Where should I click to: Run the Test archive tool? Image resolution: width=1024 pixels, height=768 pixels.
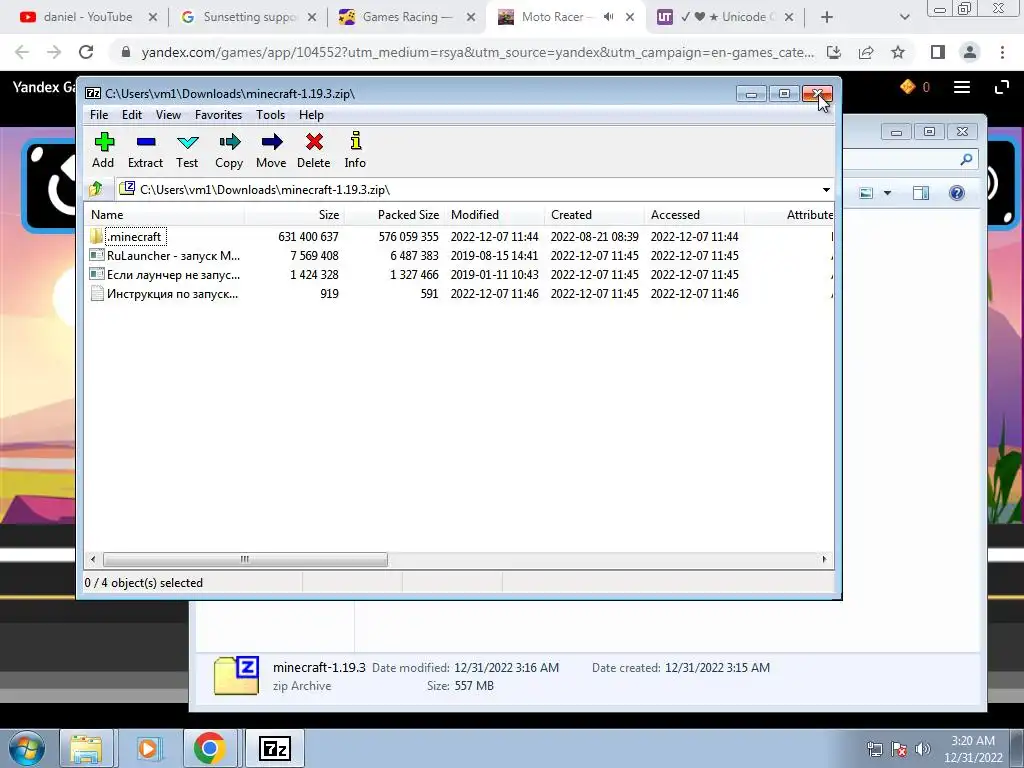[187, 150]
